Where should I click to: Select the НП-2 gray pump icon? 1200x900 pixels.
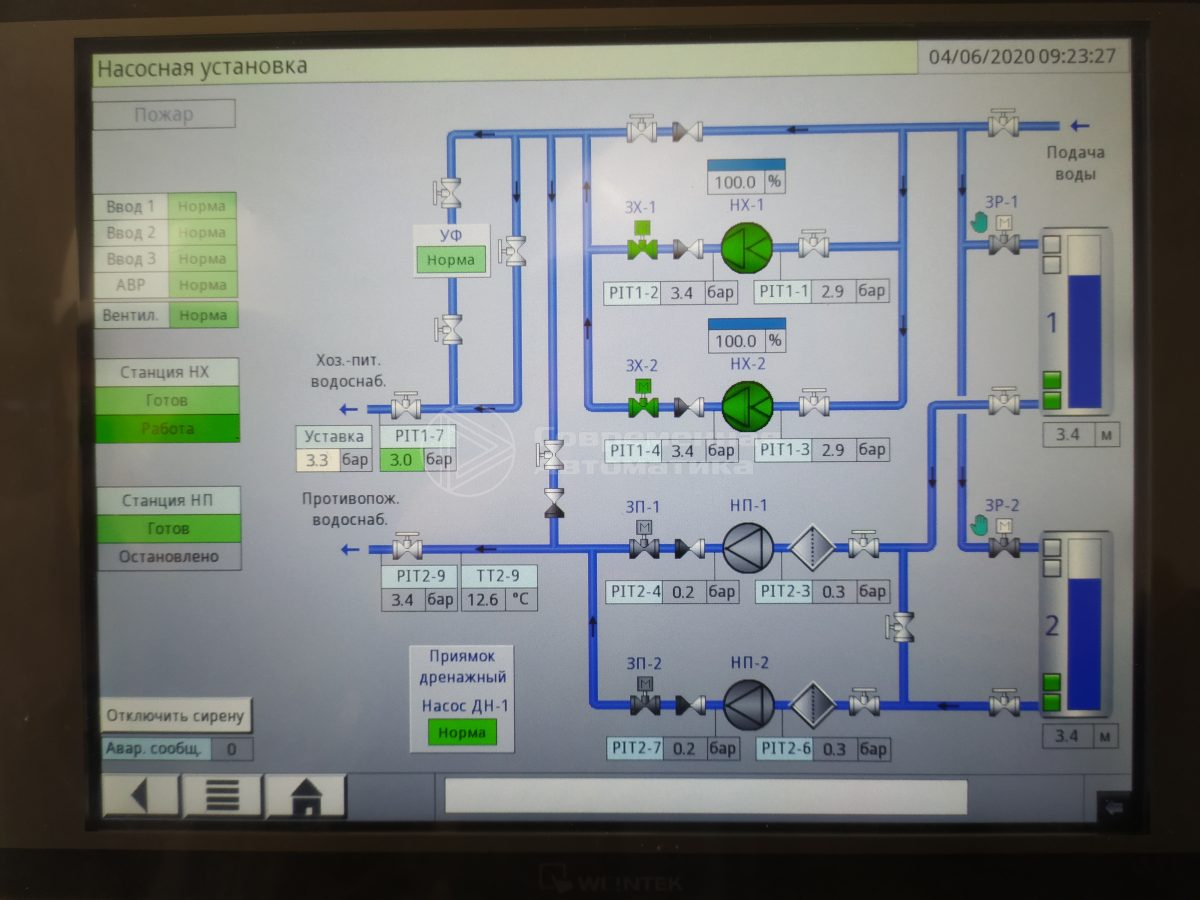click(748, 705)
